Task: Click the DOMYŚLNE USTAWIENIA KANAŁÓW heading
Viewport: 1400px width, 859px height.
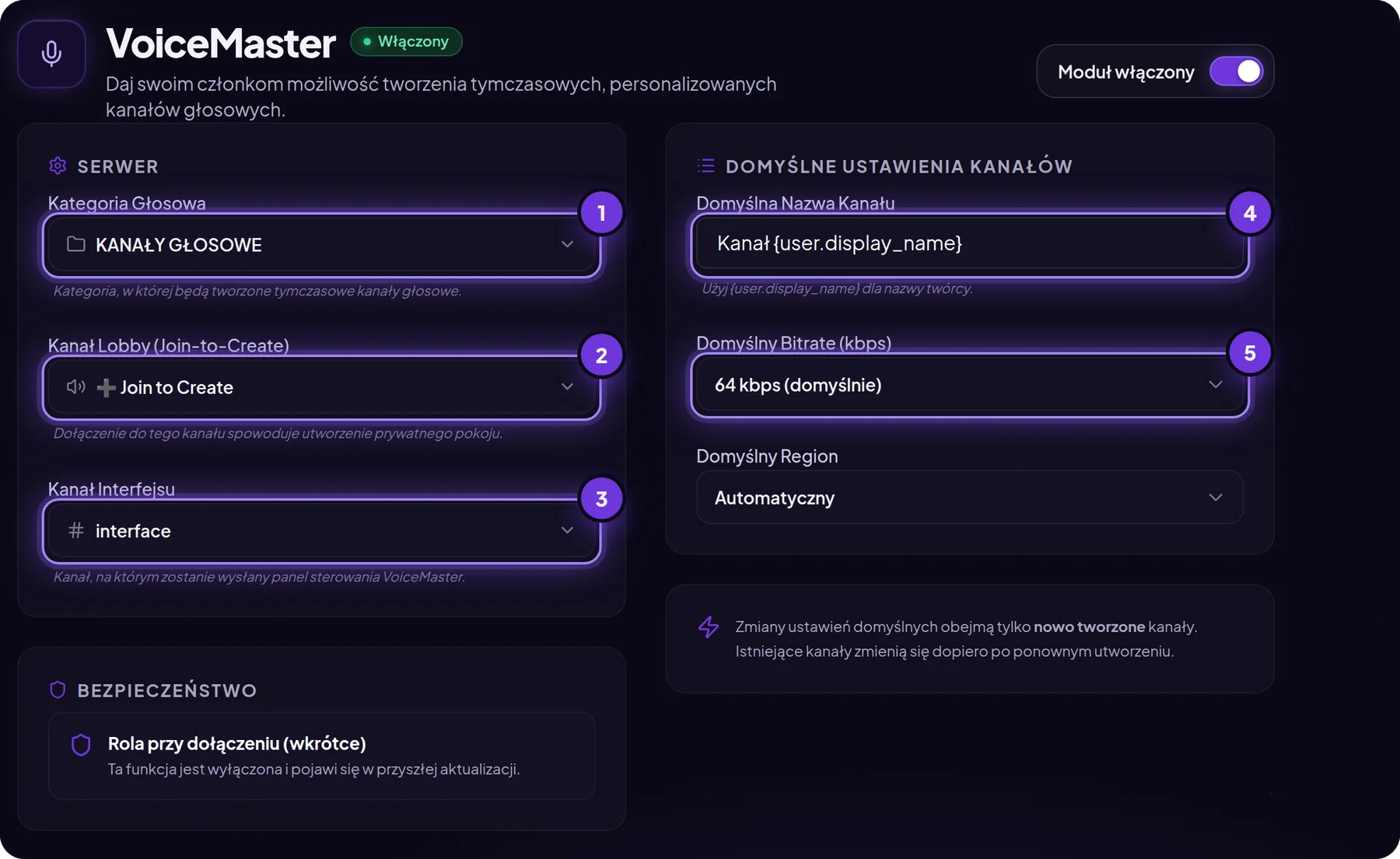Action: (898, 166)
